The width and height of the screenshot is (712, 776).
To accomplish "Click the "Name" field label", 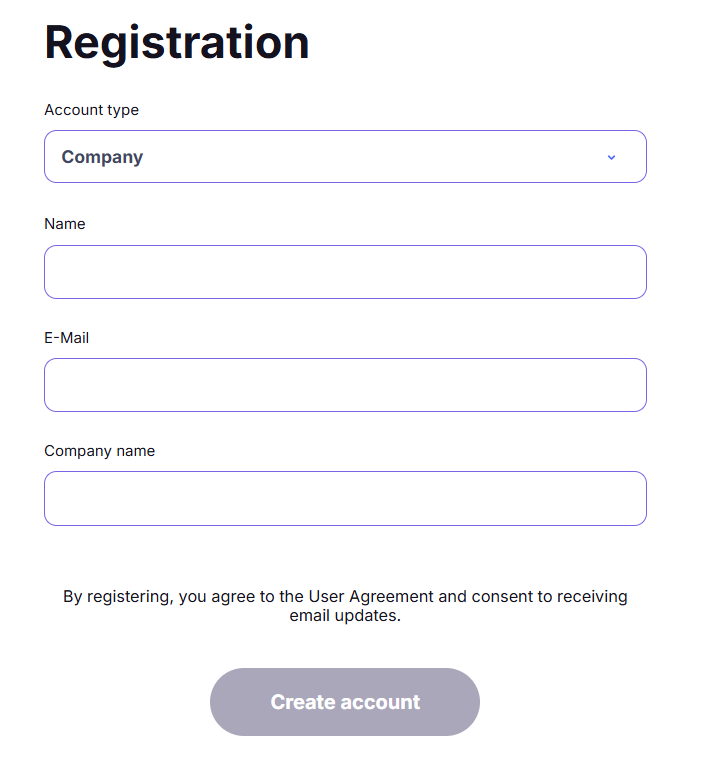I will tap(65, 224).
